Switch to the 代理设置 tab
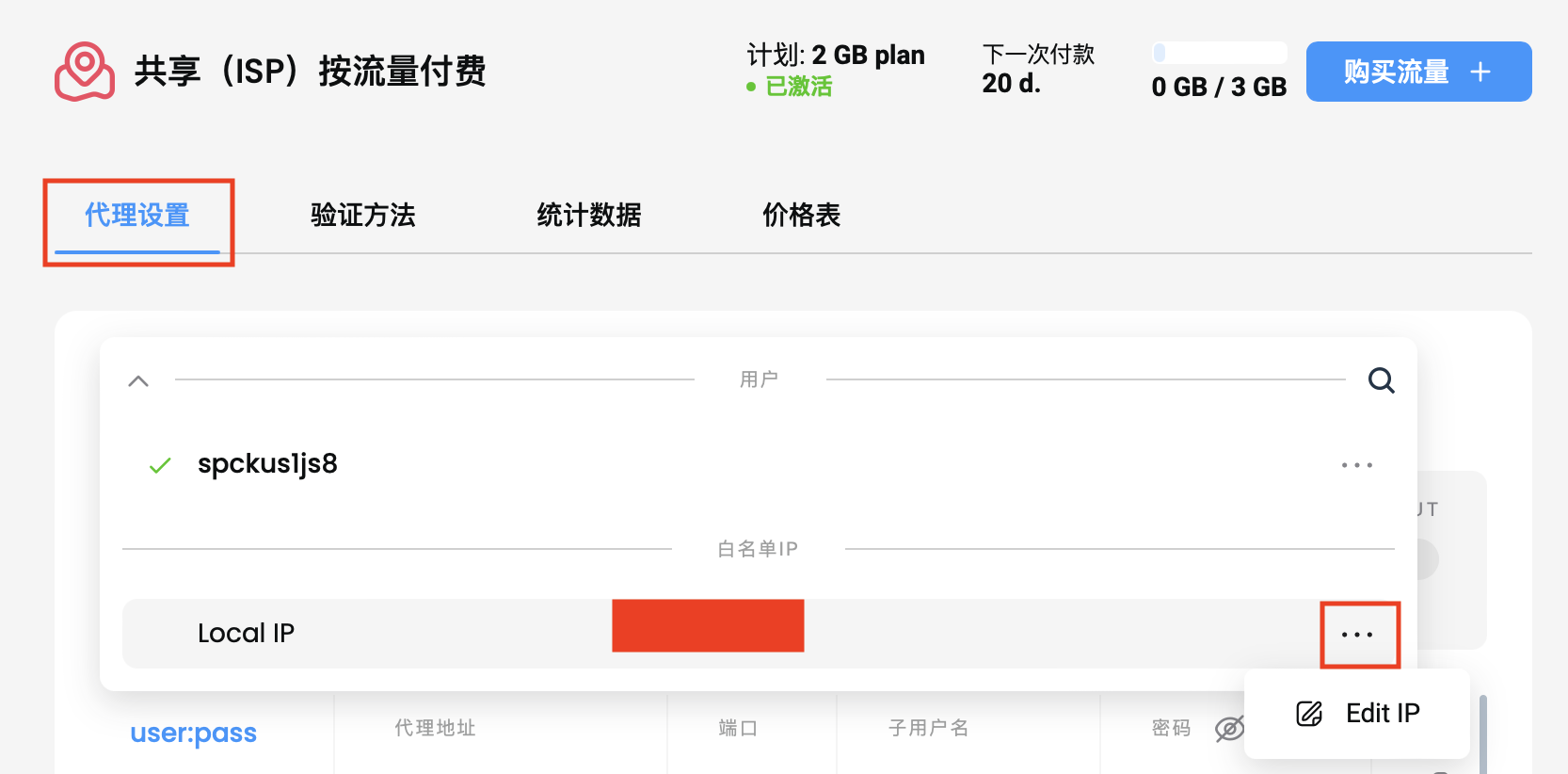Image resolution: width=1568 pixels, height=774 pixels. [137, 216]
